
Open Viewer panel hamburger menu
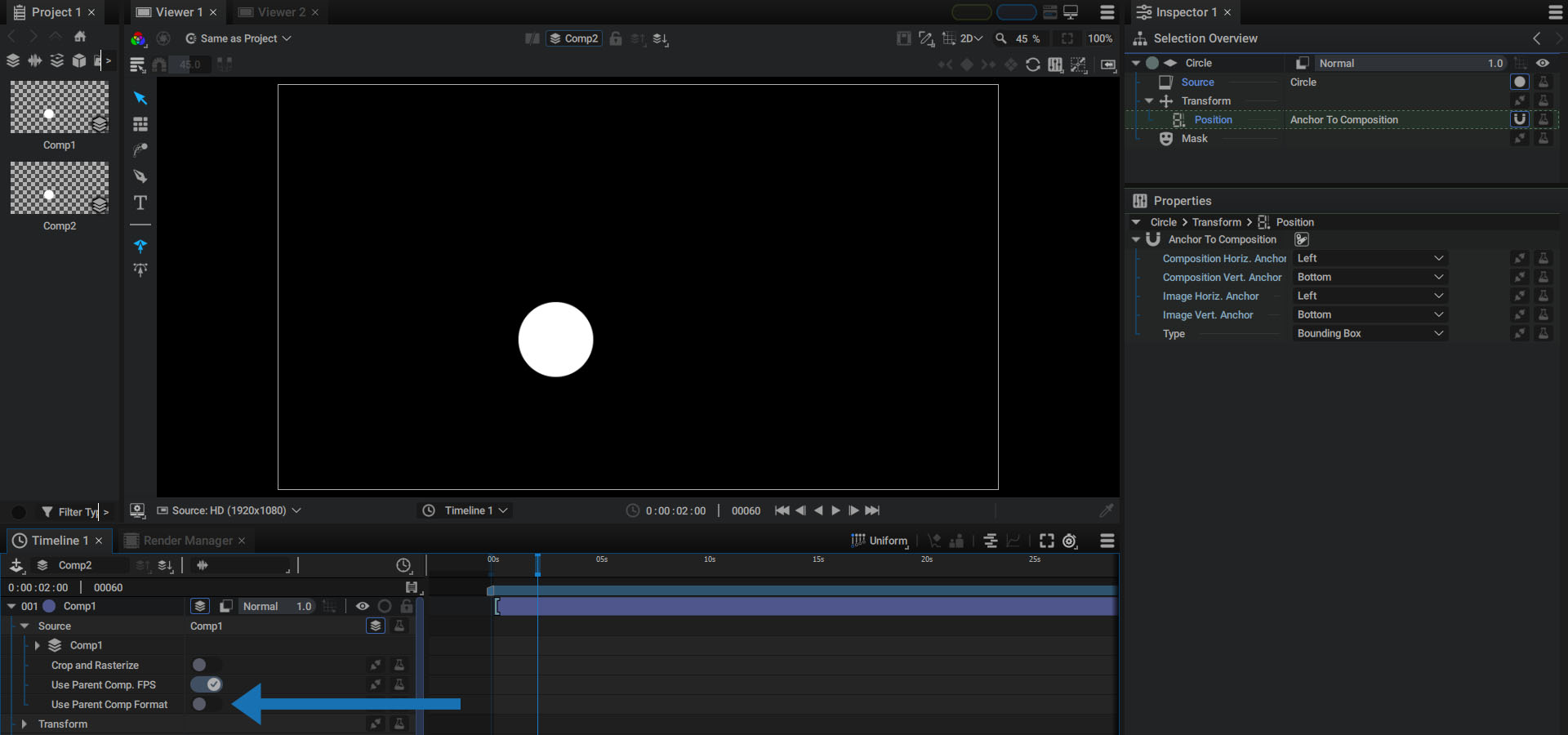[1107, 12]
